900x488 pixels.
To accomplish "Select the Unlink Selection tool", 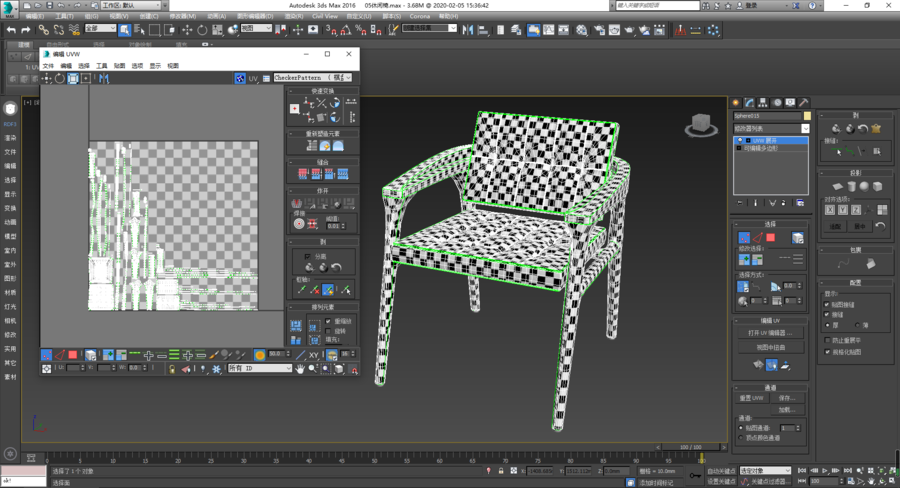I will coord(59,30).
